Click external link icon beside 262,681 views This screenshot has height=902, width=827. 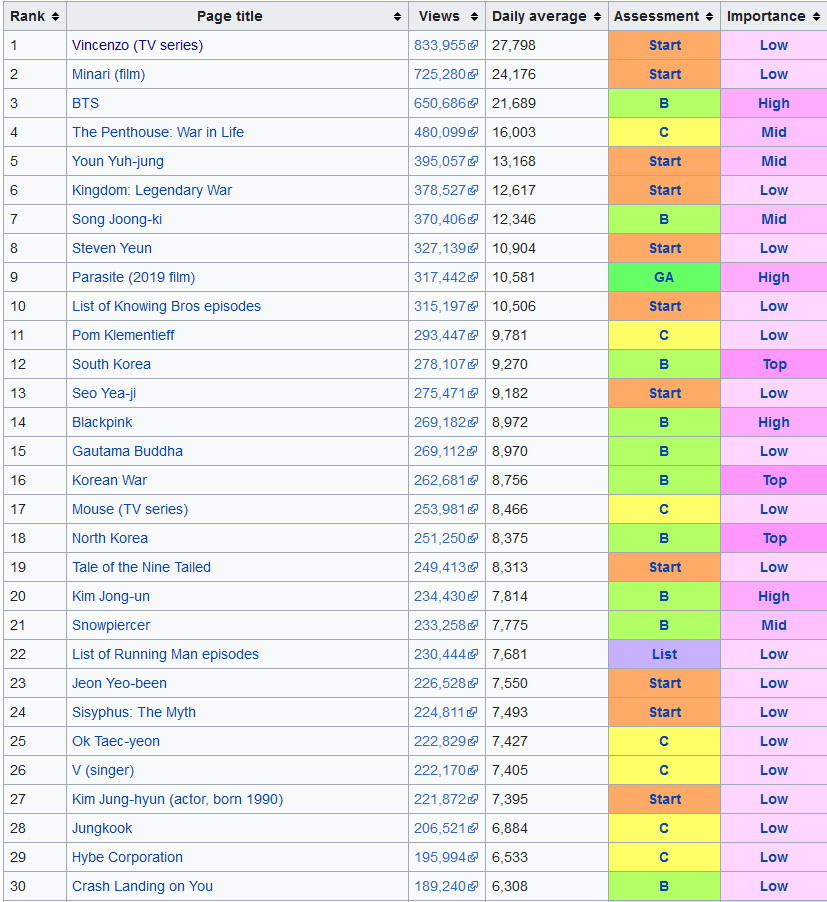[x=473, y=480]
